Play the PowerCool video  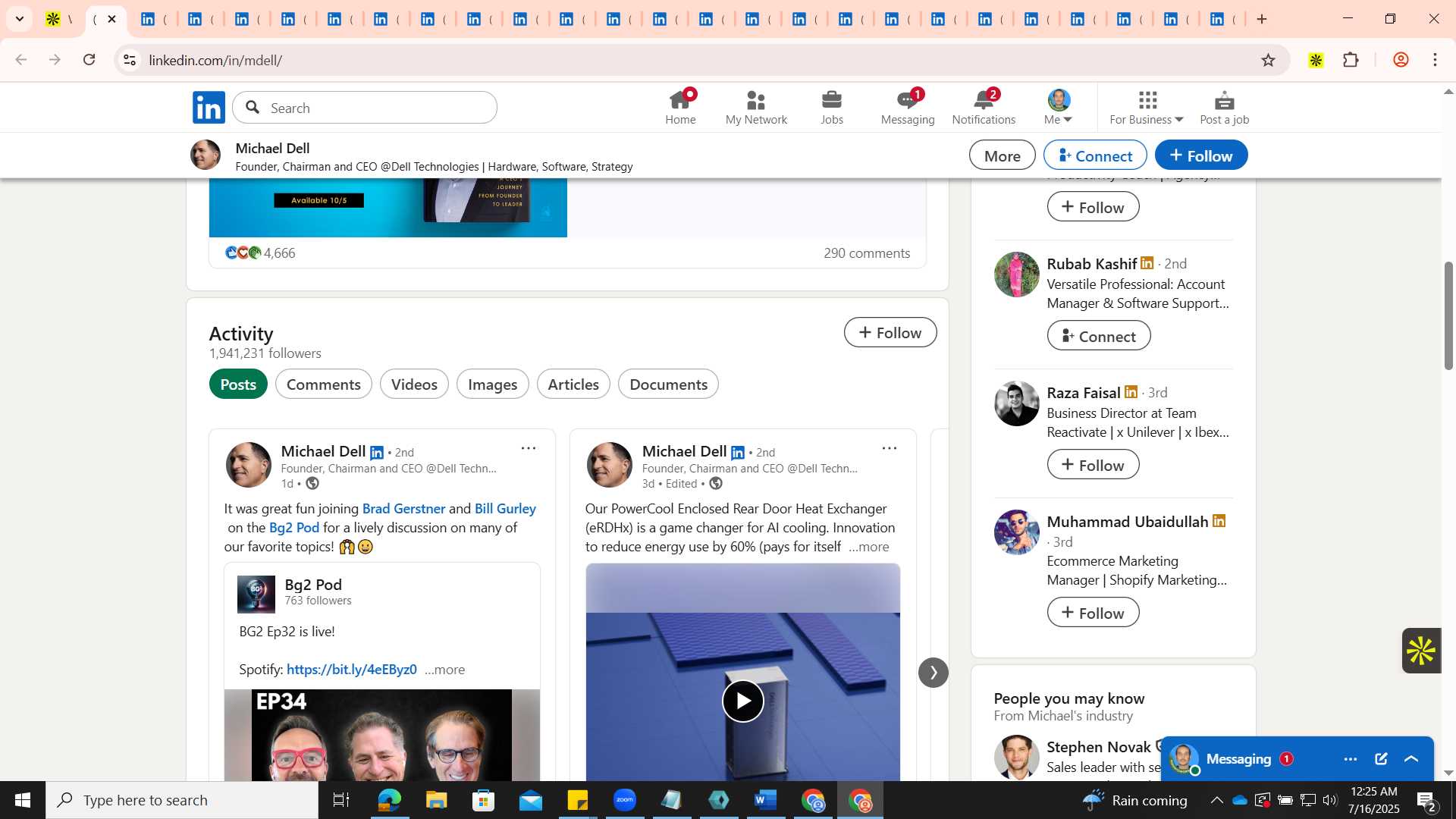coord(742,701)
